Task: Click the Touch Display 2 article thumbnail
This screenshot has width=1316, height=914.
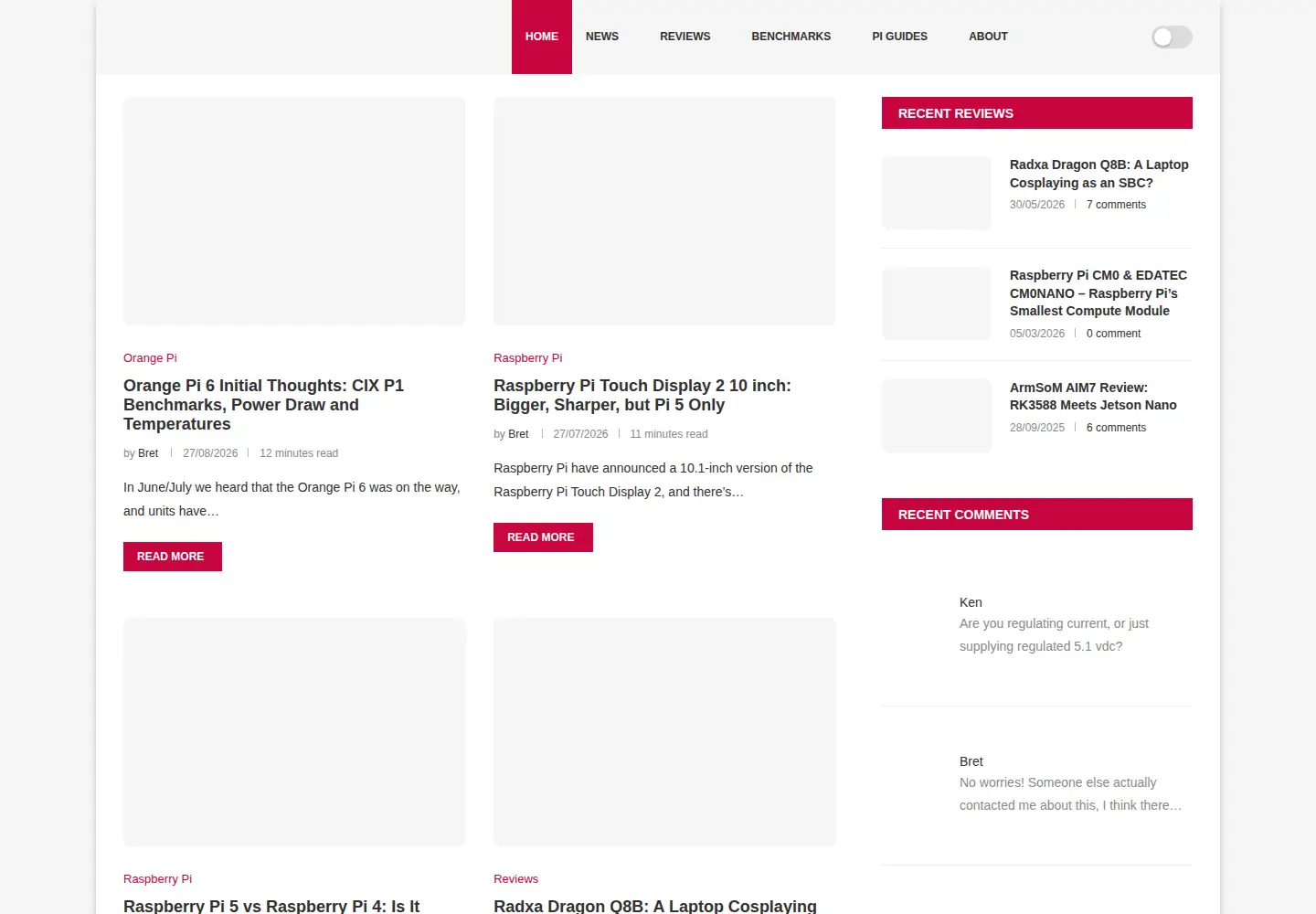Action: tap(664, 211)
